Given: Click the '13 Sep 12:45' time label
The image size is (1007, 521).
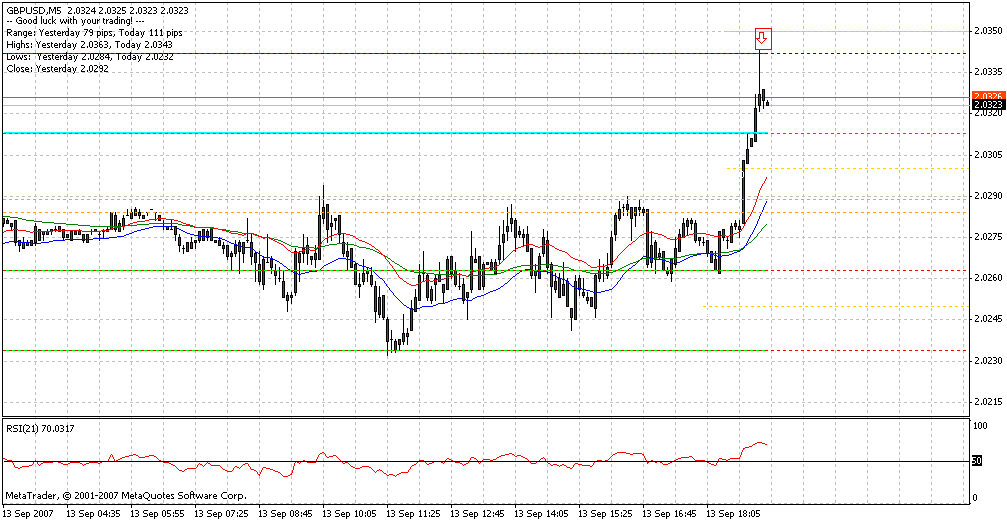Looking at the screenshot, I should coord(478,514).
